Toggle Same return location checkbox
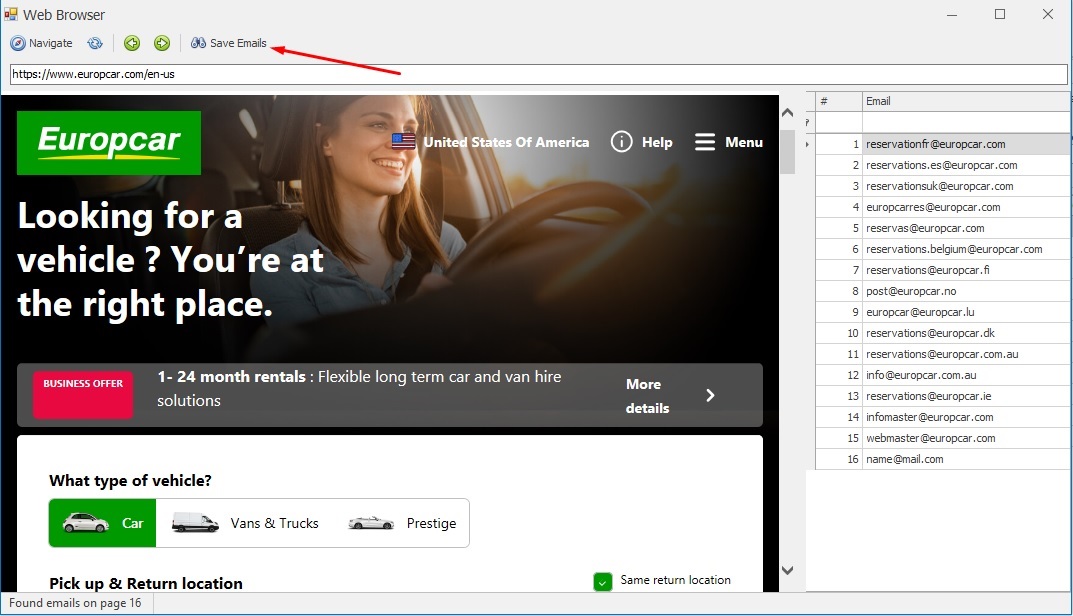This screenshot has width=1073, height=616. [x=602, y=581]
